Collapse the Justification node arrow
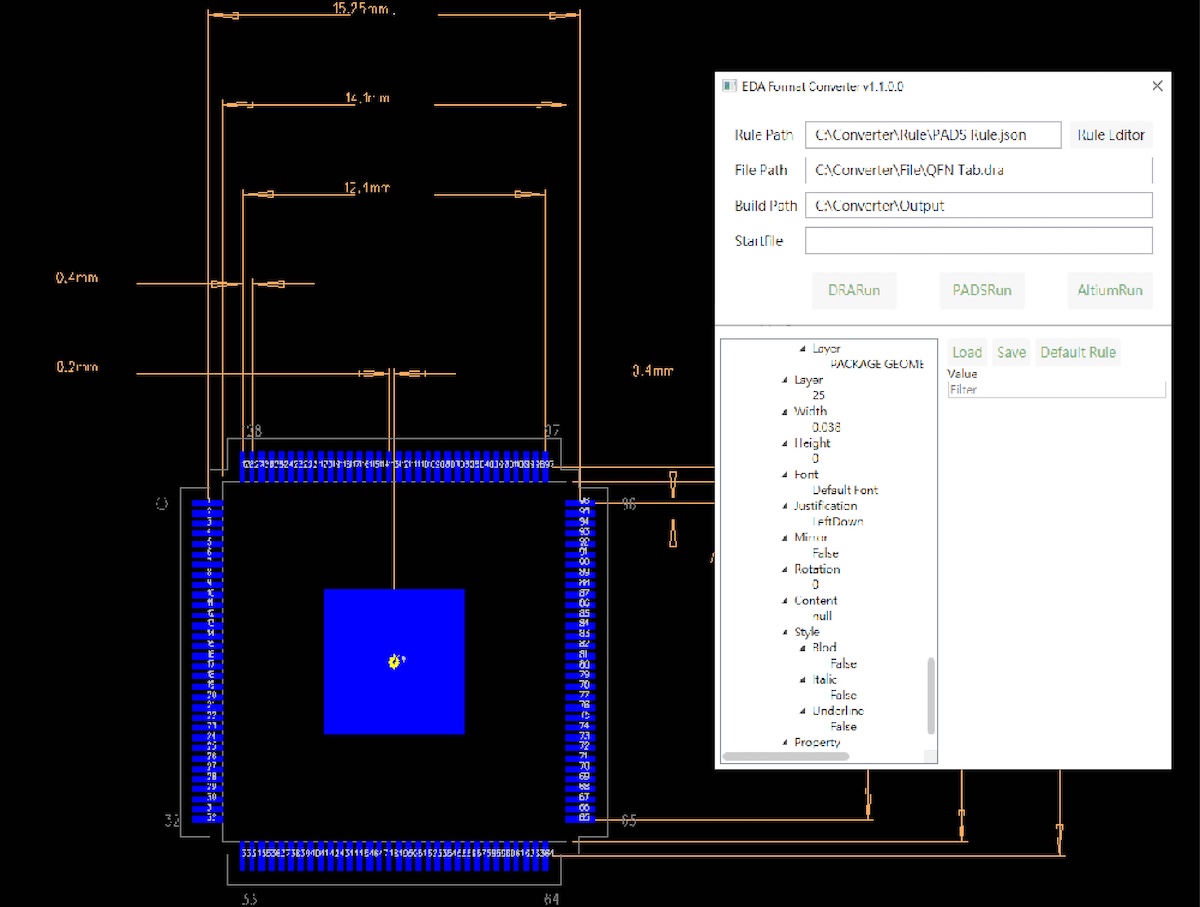The width and height of the screenshot is (1200, 907). tap(785, 507)
